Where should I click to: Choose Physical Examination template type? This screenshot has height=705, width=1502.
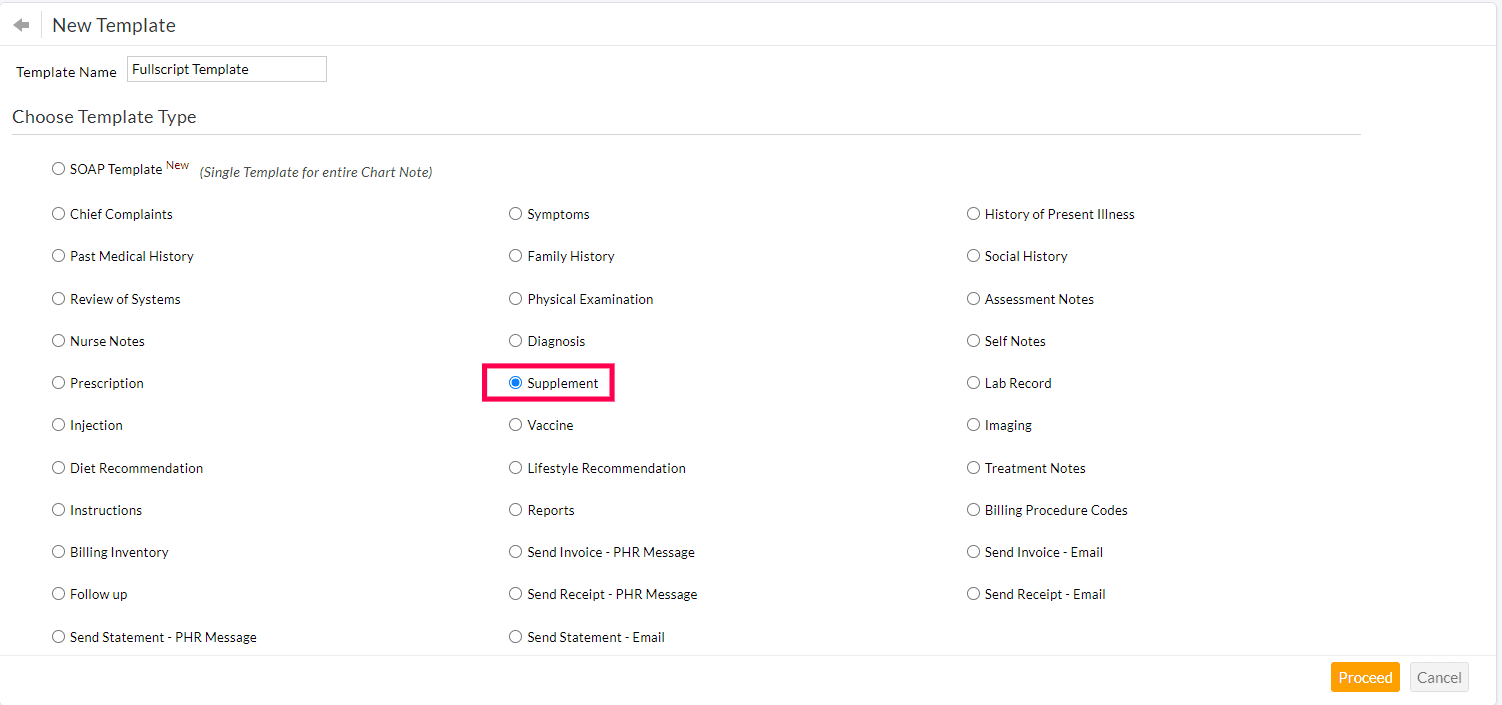(515, 299)
